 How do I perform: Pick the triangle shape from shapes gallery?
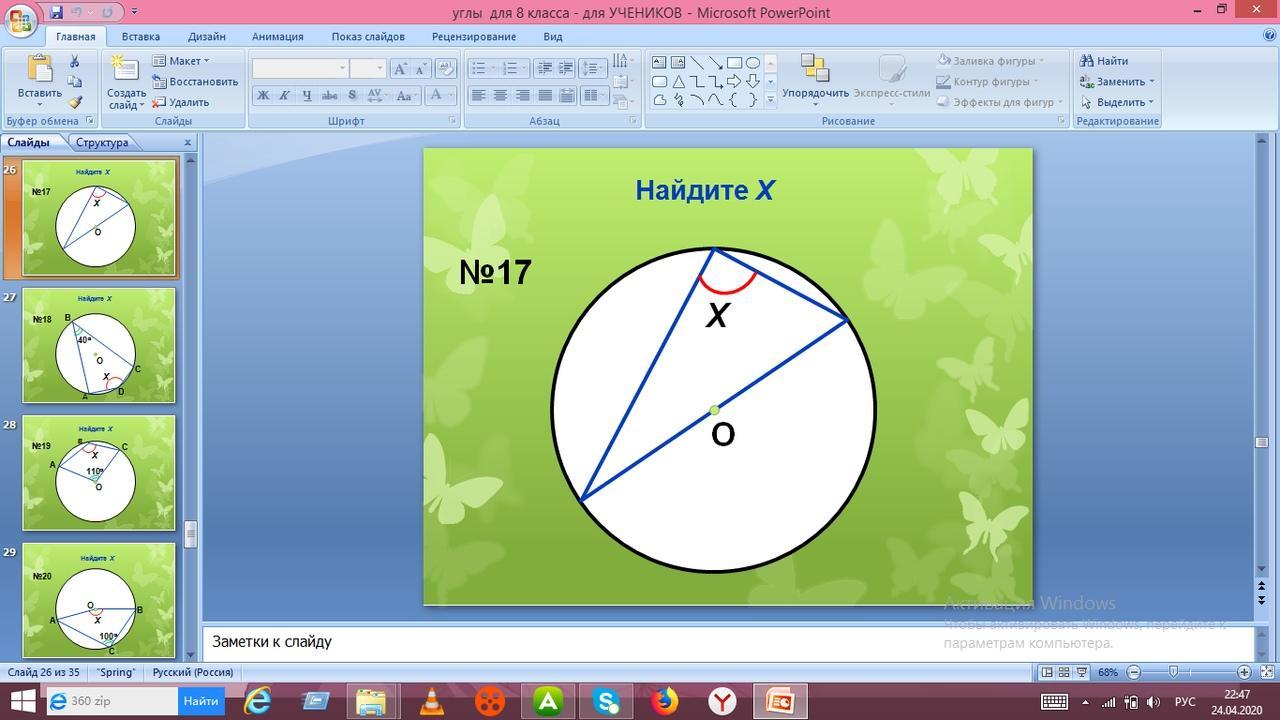coord(678,82)
